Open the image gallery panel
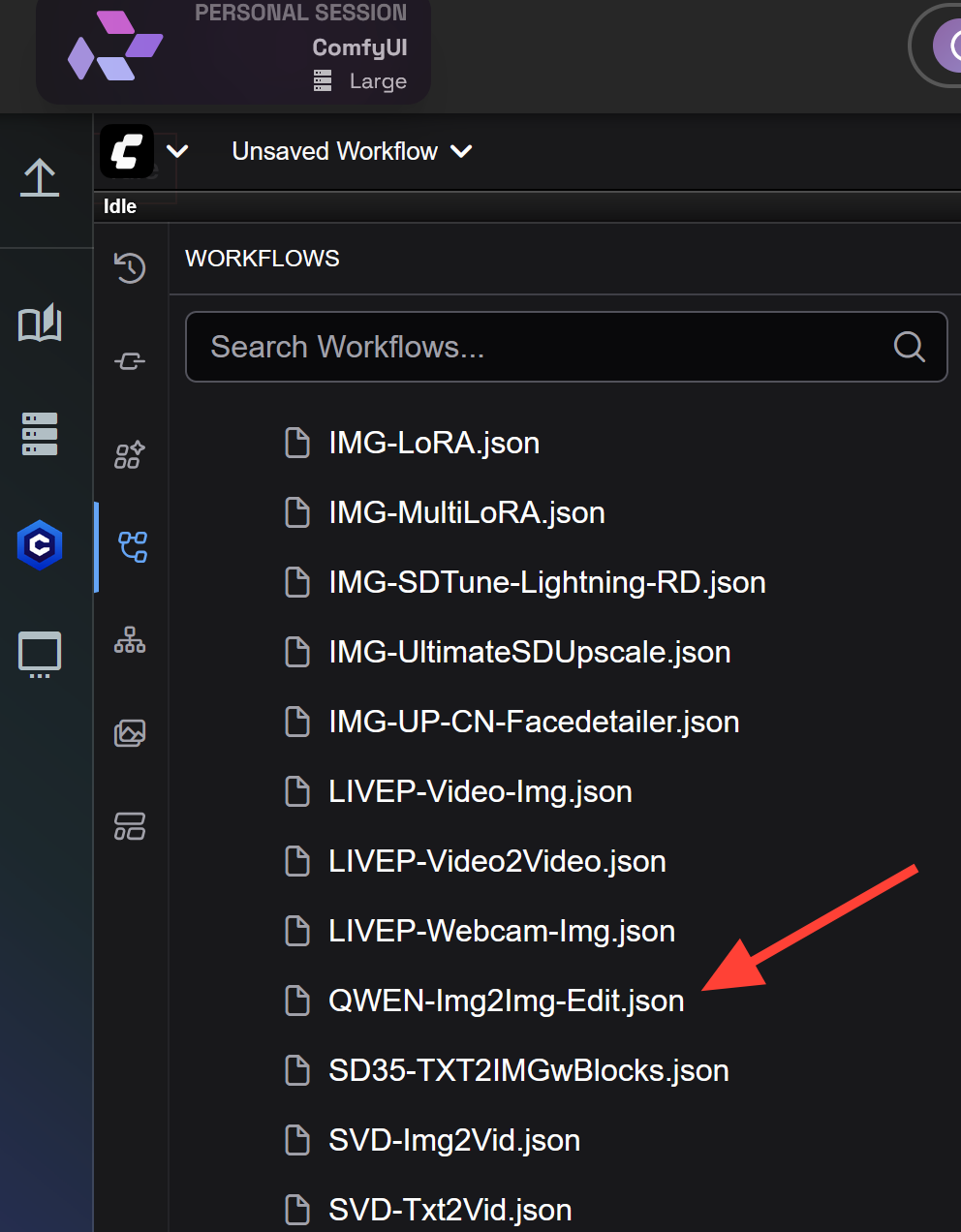Screen dimensions: 961x1232 coord(130,733)
